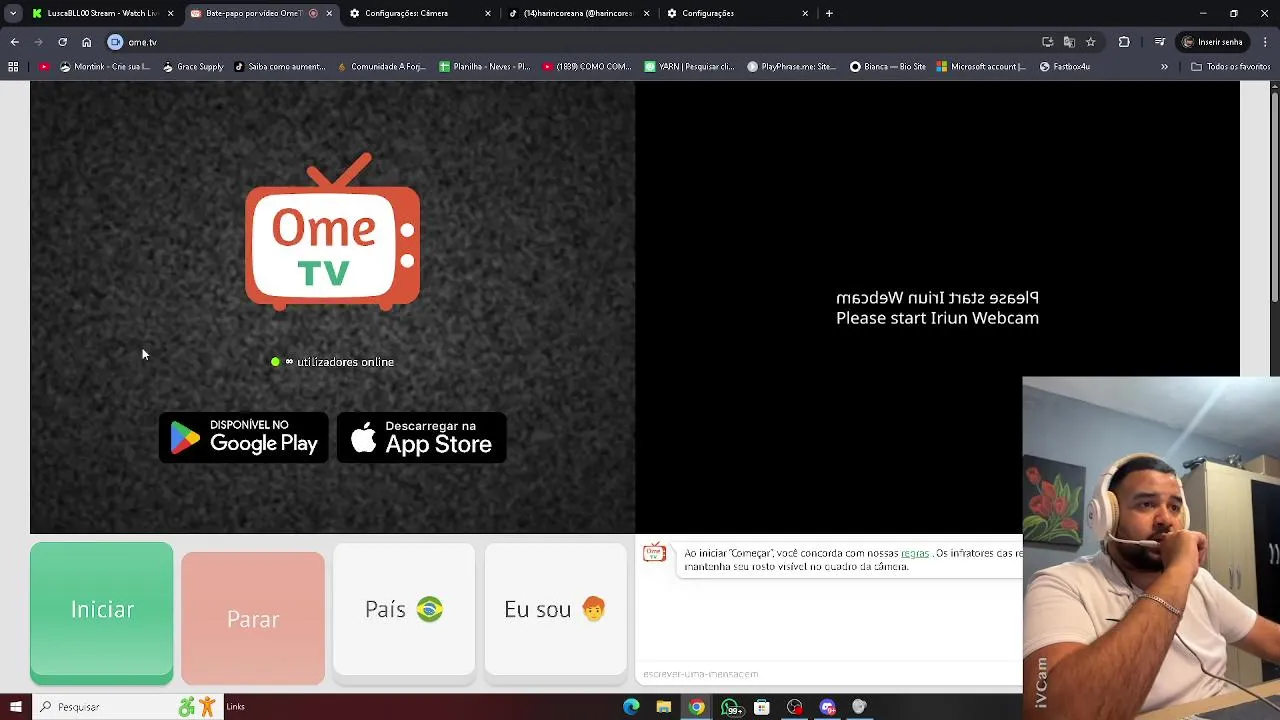Click the Ome TV logo
1280x720 pixels.
pyautogui.click(x=332, y=232)
